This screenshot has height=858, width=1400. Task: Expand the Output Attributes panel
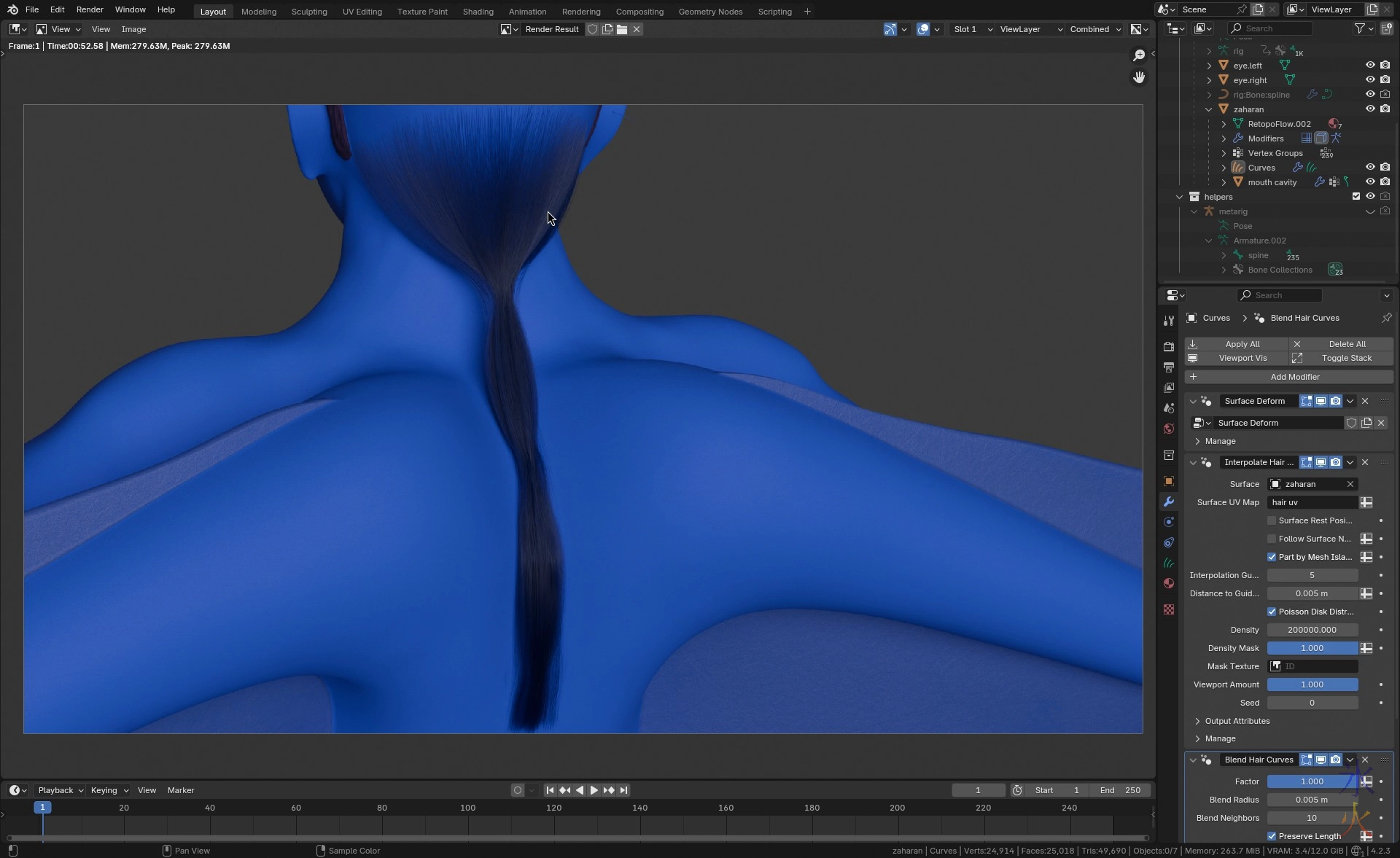pyautogui.click(x=1237, y=721)
